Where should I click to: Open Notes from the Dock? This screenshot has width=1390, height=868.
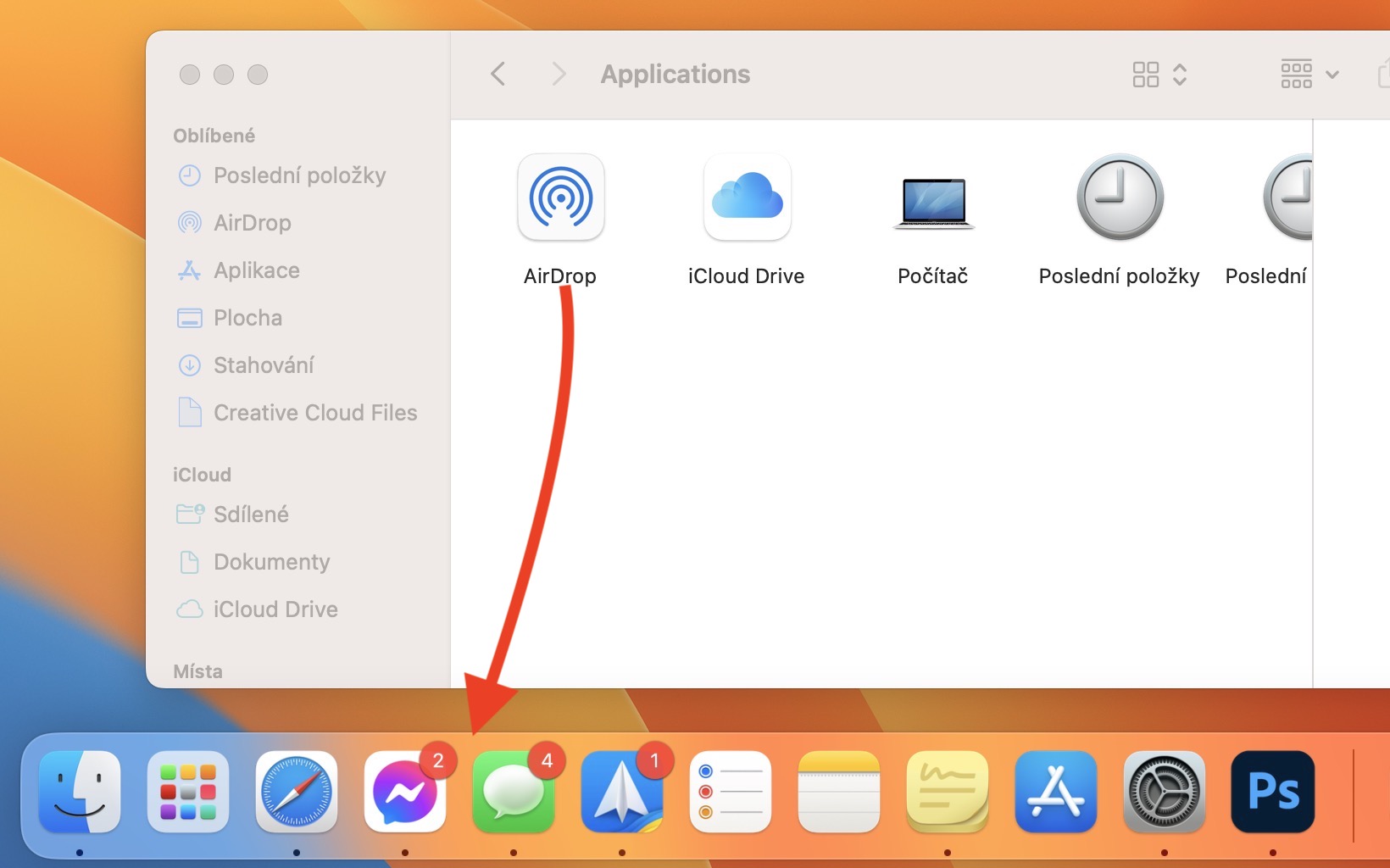[x=839, y=792]
